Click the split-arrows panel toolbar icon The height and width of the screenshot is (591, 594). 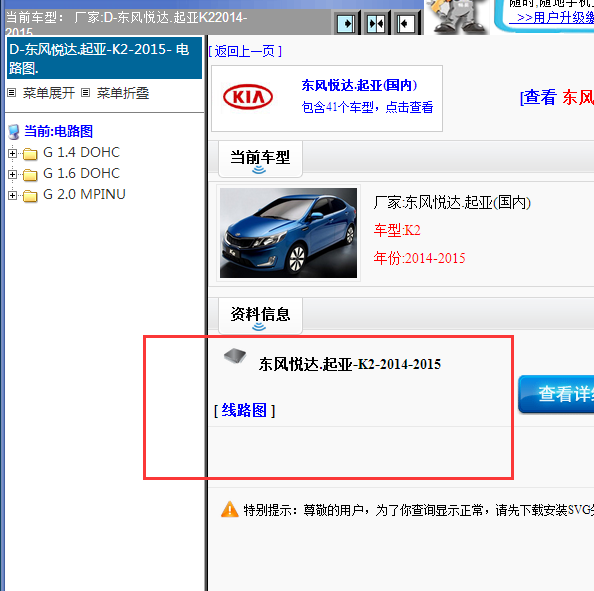[376, 24]
